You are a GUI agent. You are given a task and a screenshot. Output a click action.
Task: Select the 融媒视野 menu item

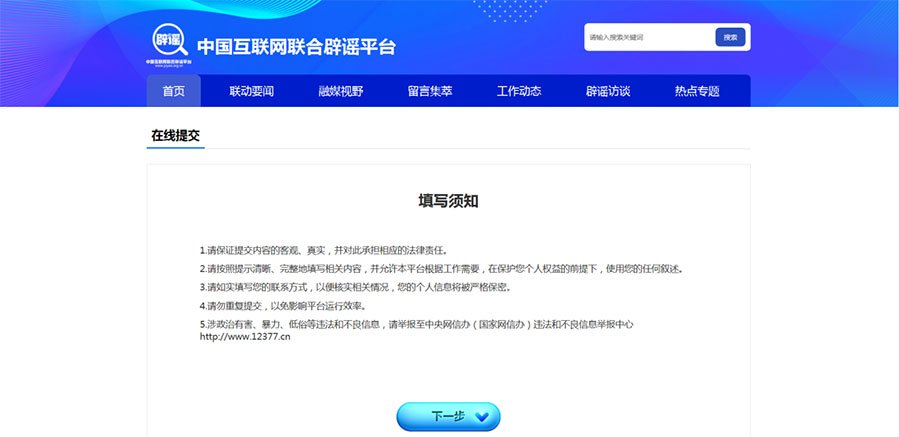click(x=340, y=91)
